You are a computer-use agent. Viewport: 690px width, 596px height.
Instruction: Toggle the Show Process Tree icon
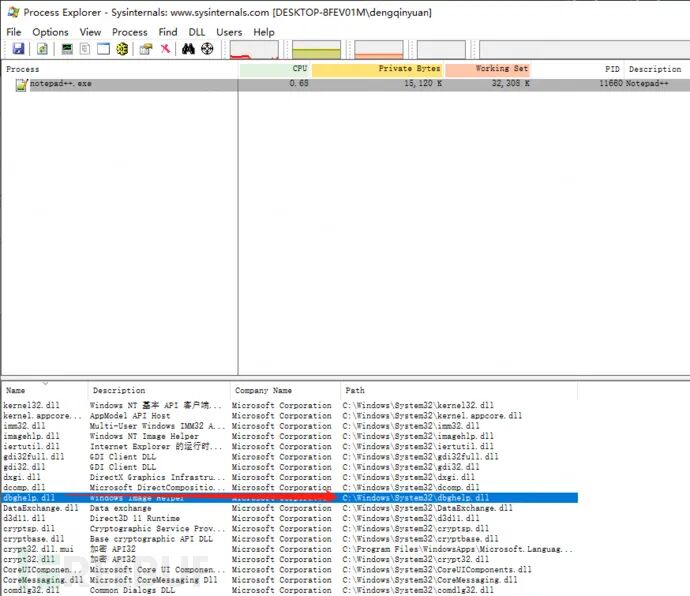(85, 49)
